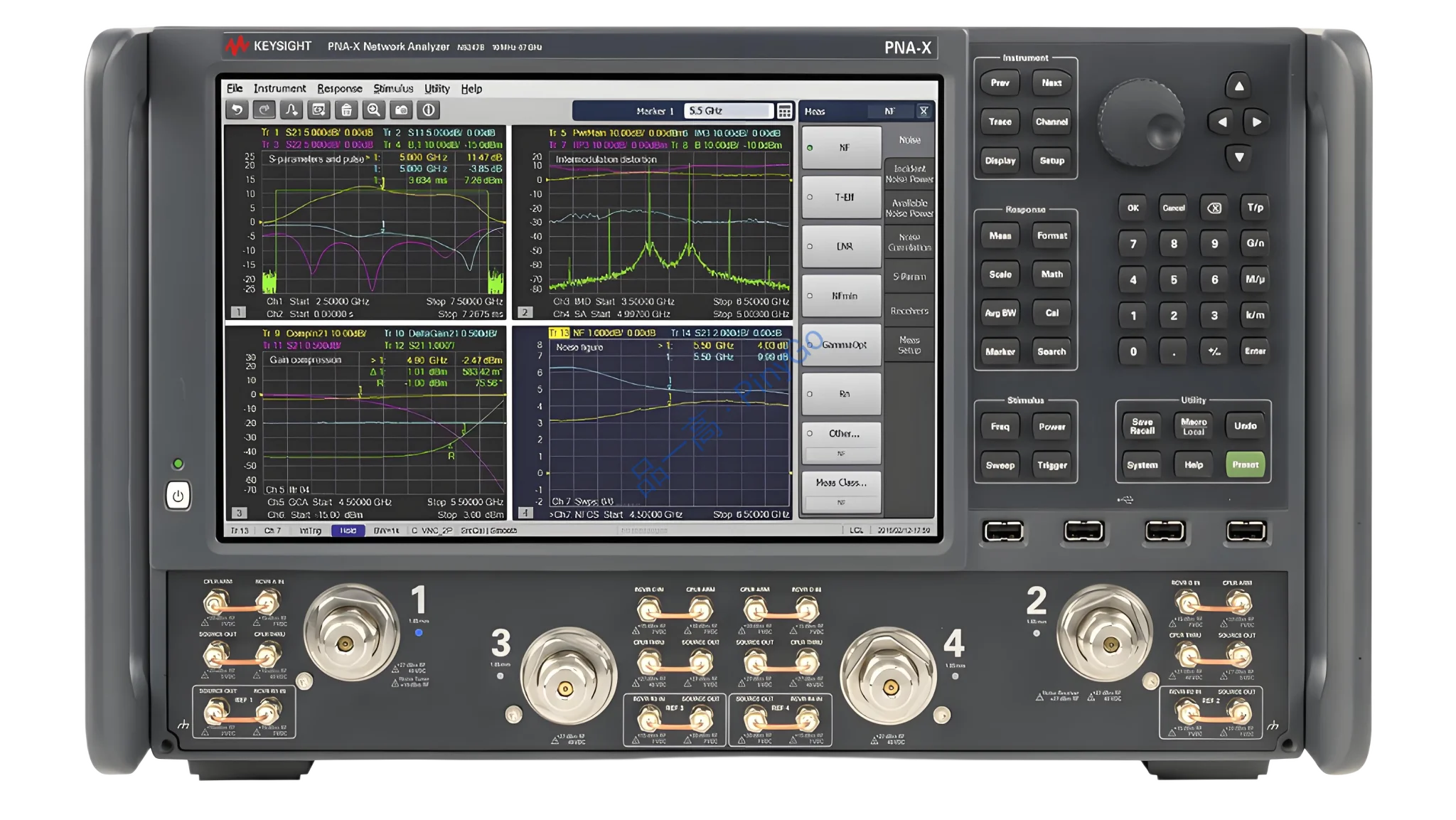Click the undo arrow icon in the on-screen toolbar

tap(237, 110)
